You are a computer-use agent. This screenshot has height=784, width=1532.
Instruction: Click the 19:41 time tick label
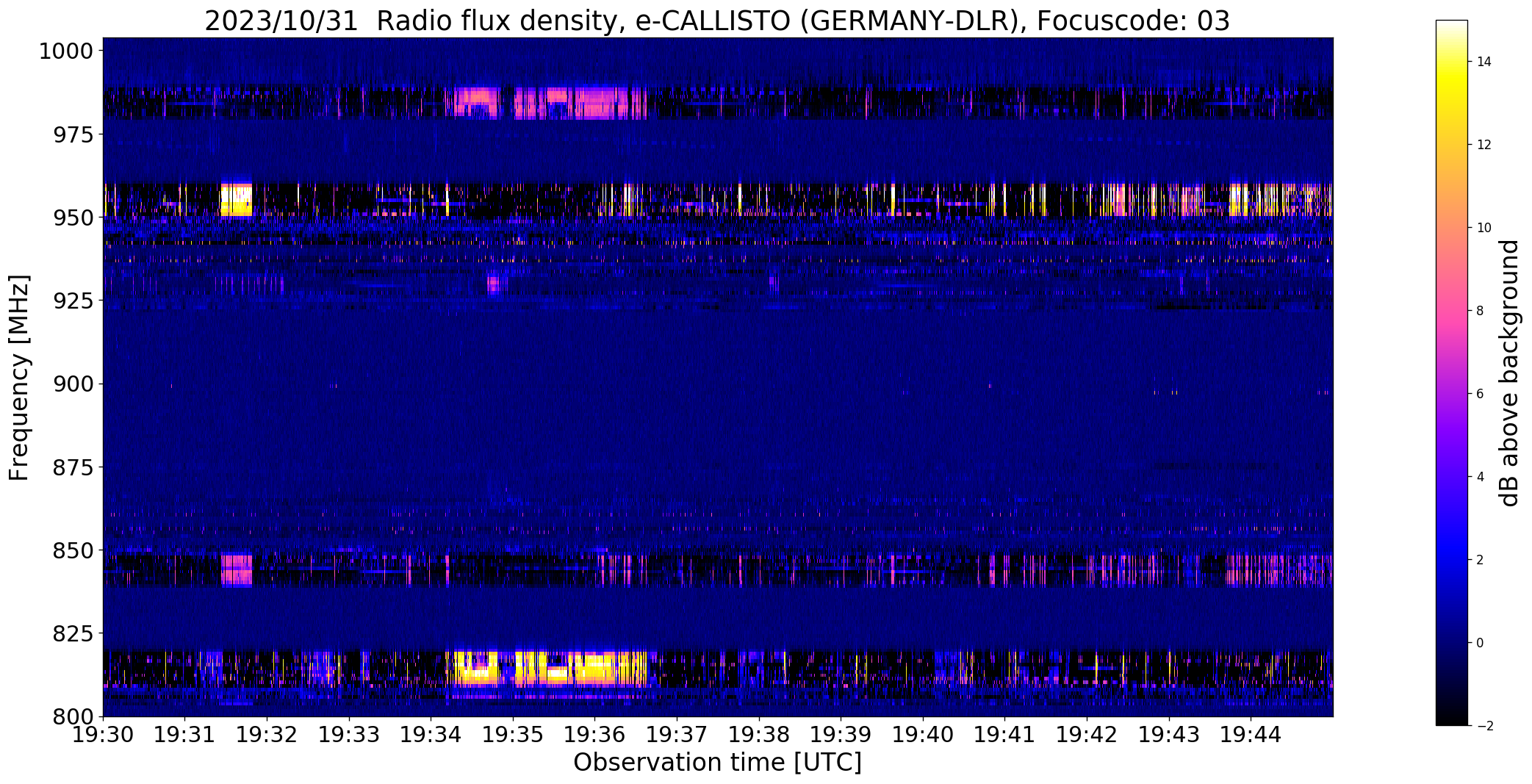(1005, 735)
